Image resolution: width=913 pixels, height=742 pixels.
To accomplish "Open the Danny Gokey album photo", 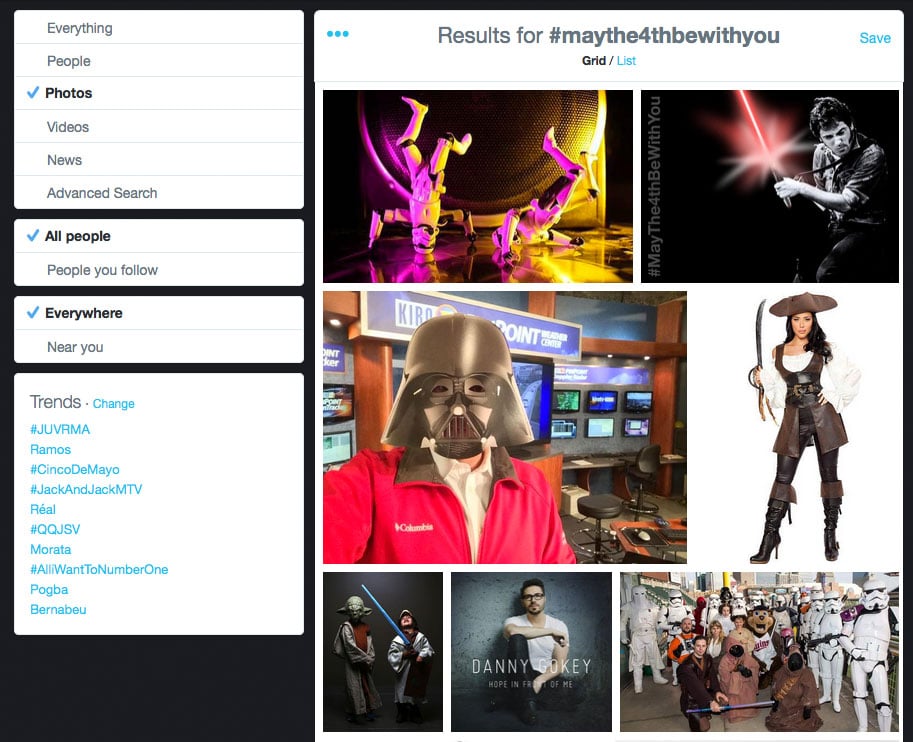I will point(531,652).
